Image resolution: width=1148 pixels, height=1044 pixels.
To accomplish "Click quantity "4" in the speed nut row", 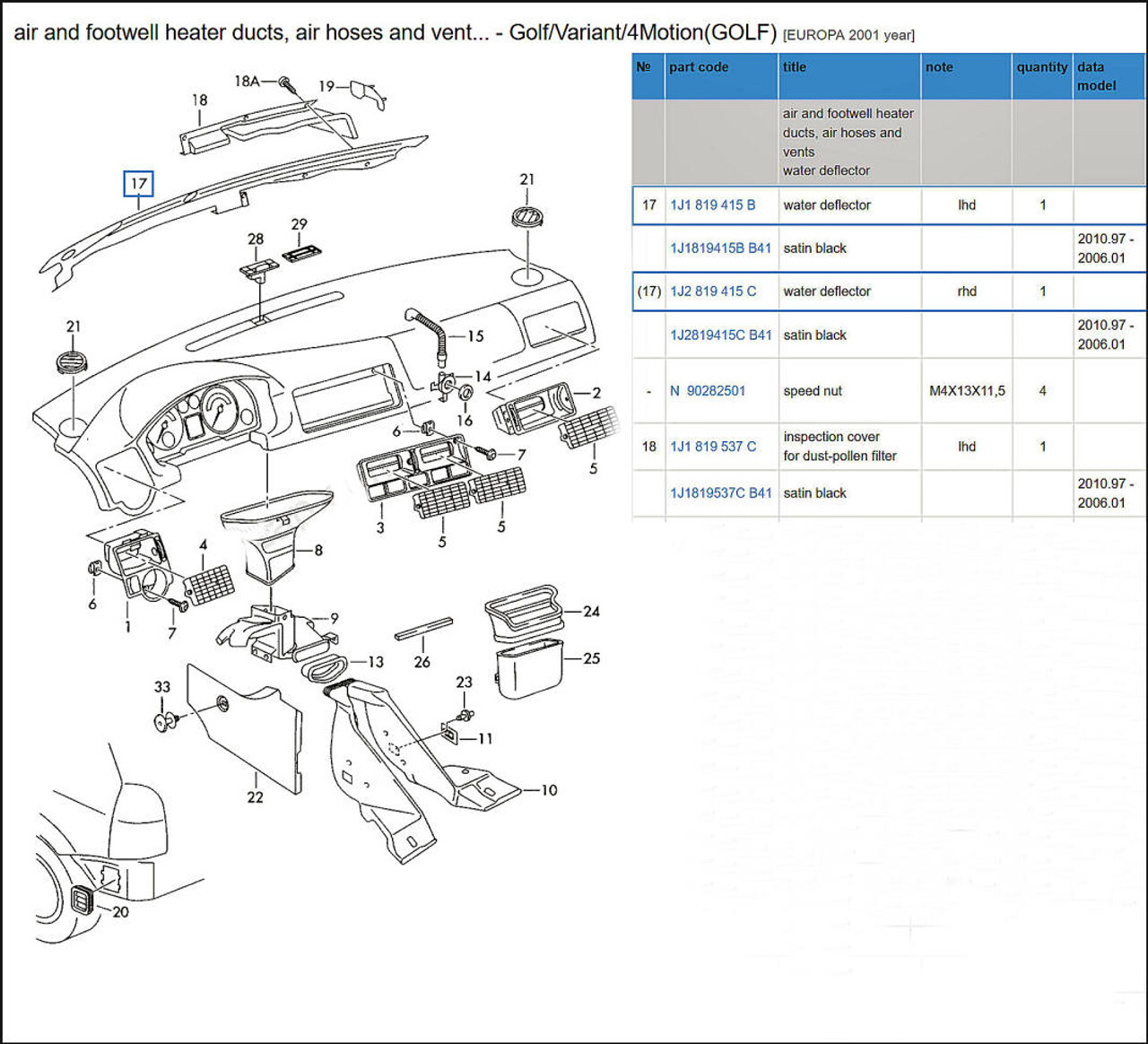I will [x=1042, y=391].
